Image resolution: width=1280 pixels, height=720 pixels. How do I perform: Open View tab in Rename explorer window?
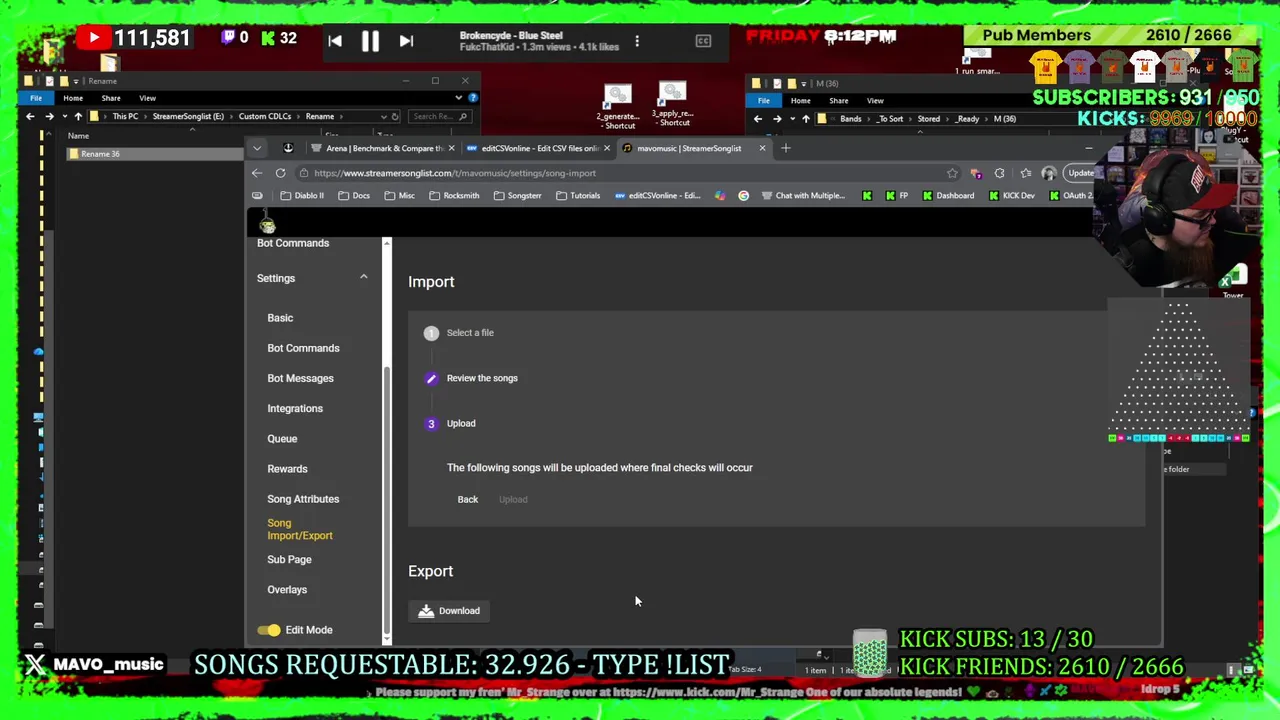[x=147, y=98]
